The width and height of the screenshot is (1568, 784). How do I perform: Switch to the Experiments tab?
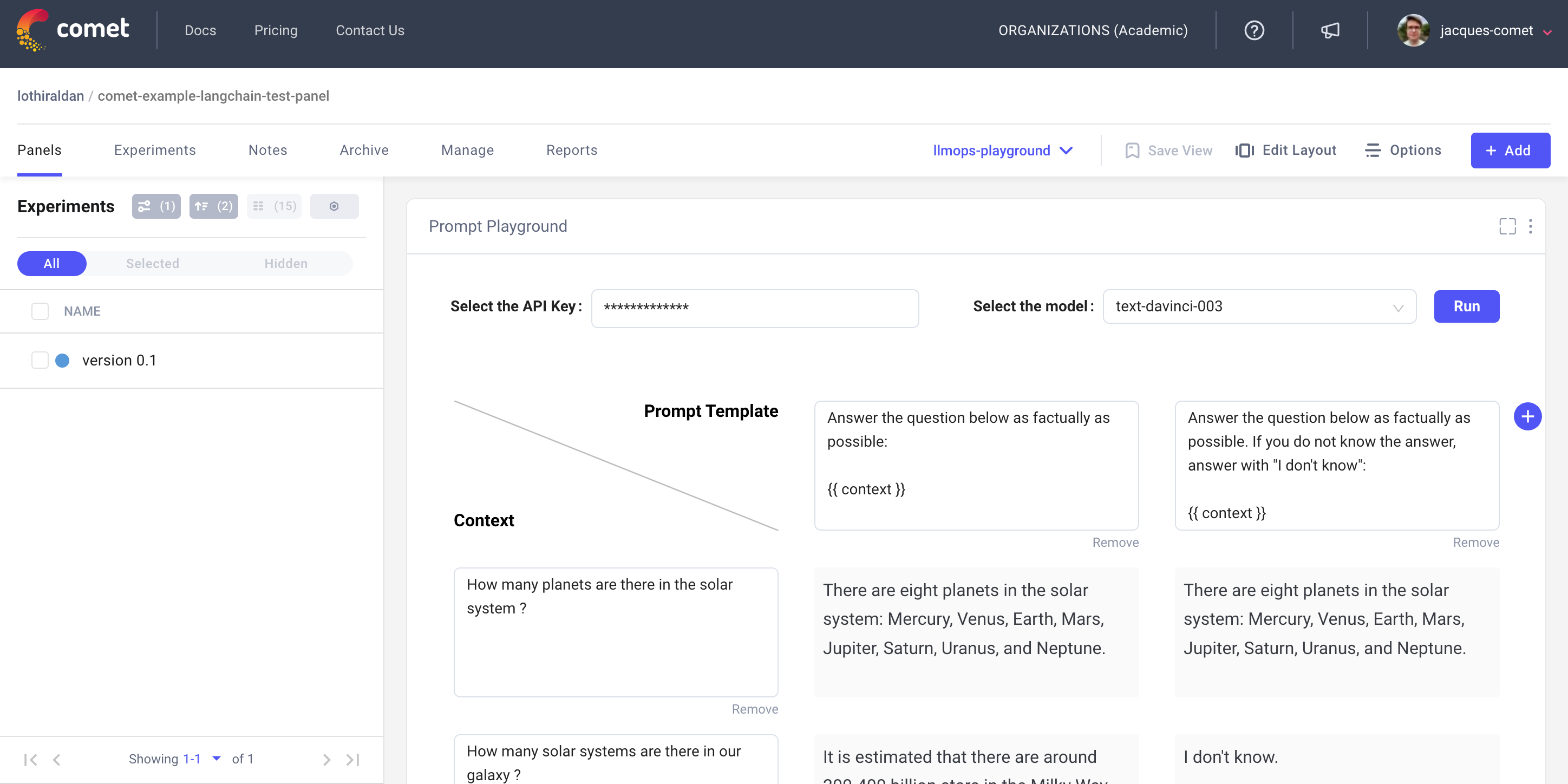pos(155,151)
